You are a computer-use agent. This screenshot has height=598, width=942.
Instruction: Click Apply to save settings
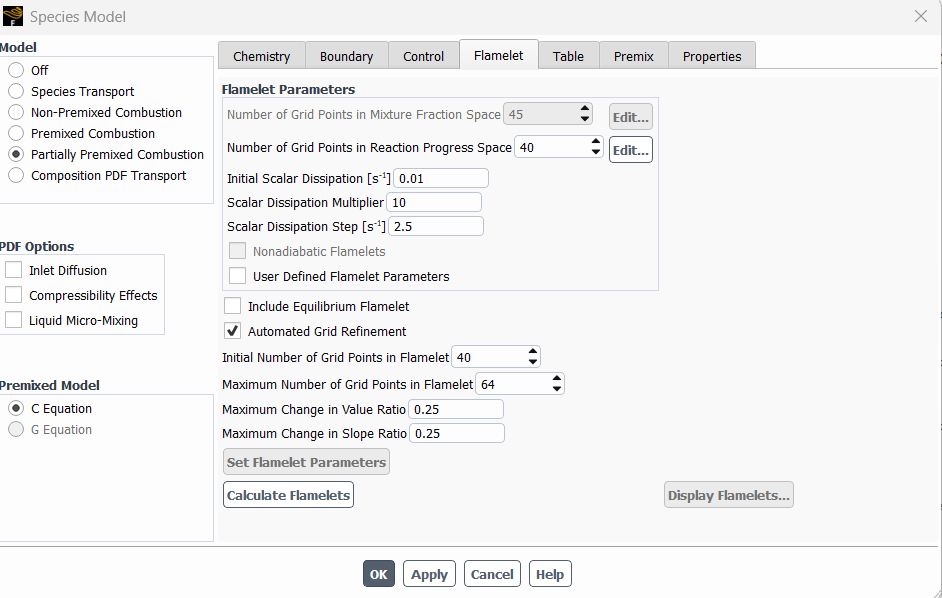point(429,574)
